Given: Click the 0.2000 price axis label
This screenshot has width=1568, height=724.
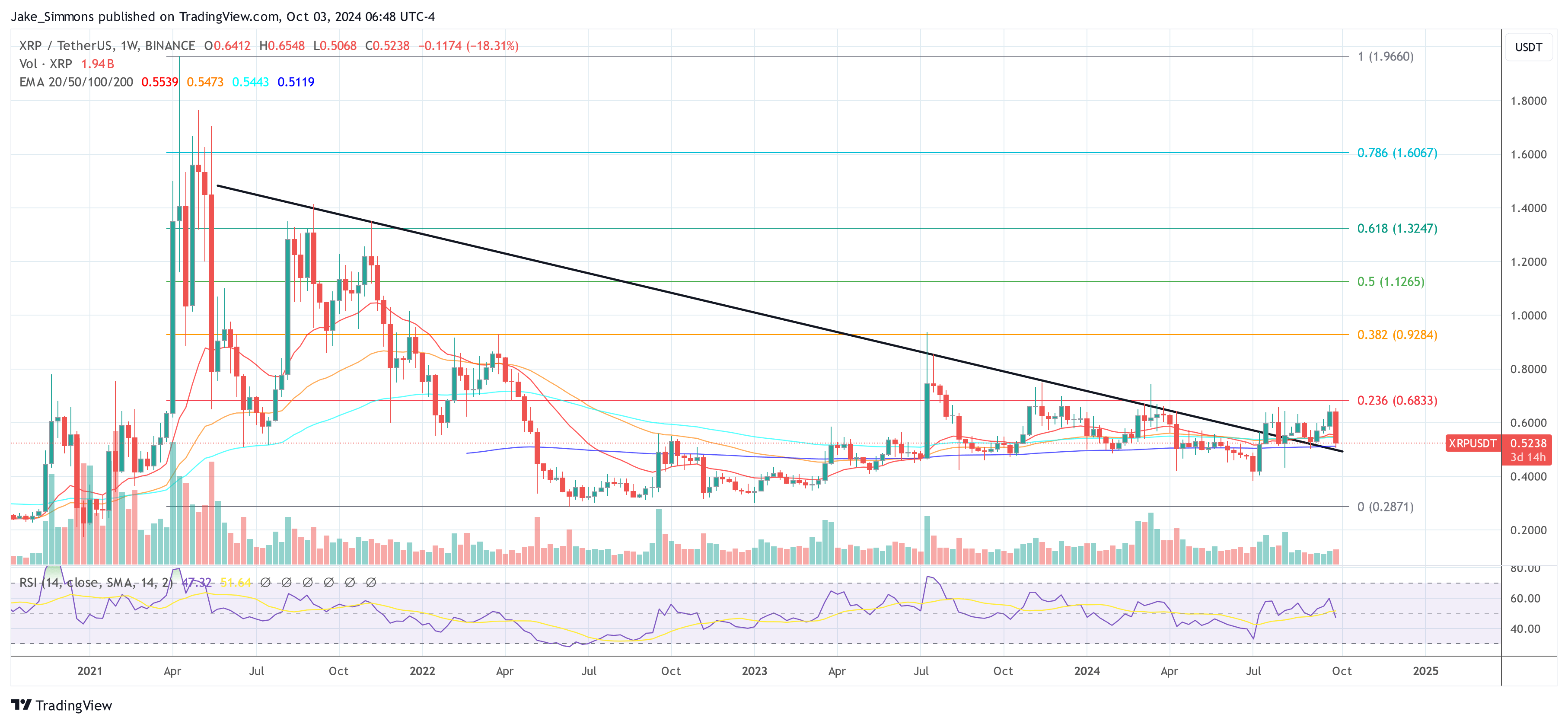Looking at the screenshot, I should 1528,530.
